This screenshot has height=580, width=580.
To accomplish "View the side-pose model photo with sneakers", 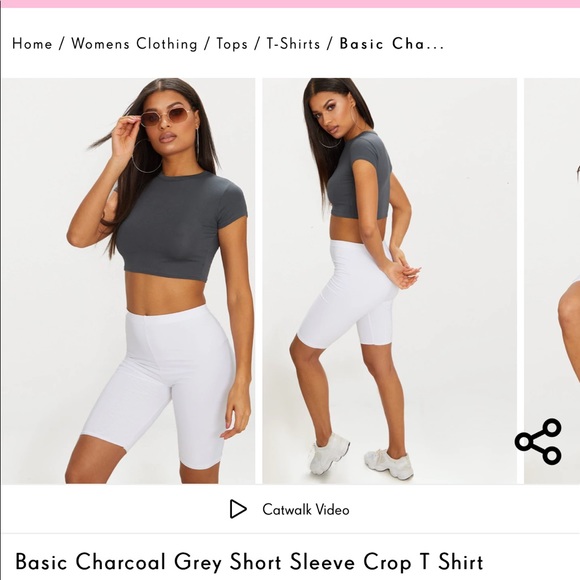I will click(390, 280).
